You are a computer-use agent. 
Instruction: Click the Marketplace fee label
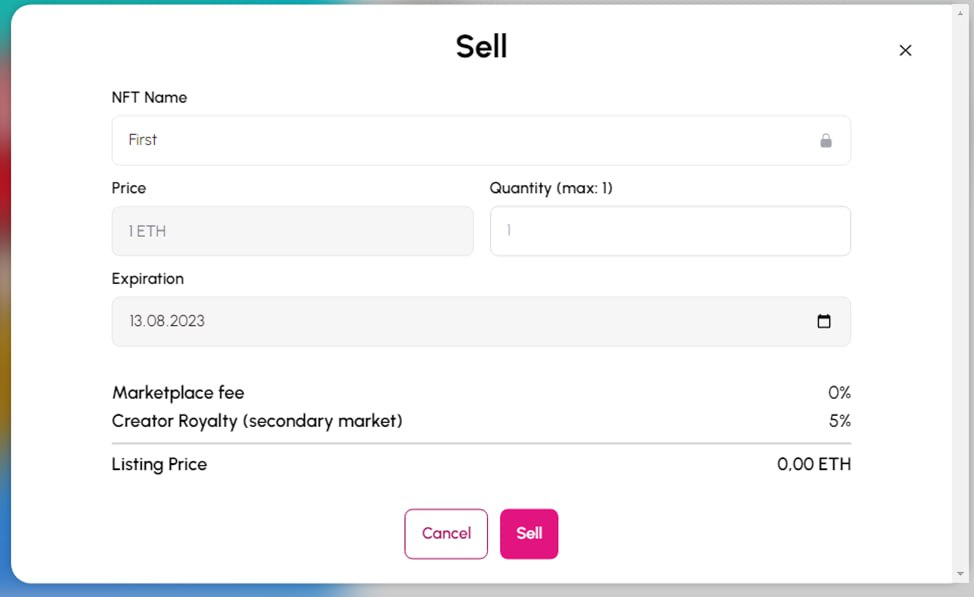[x=178, y=393]
